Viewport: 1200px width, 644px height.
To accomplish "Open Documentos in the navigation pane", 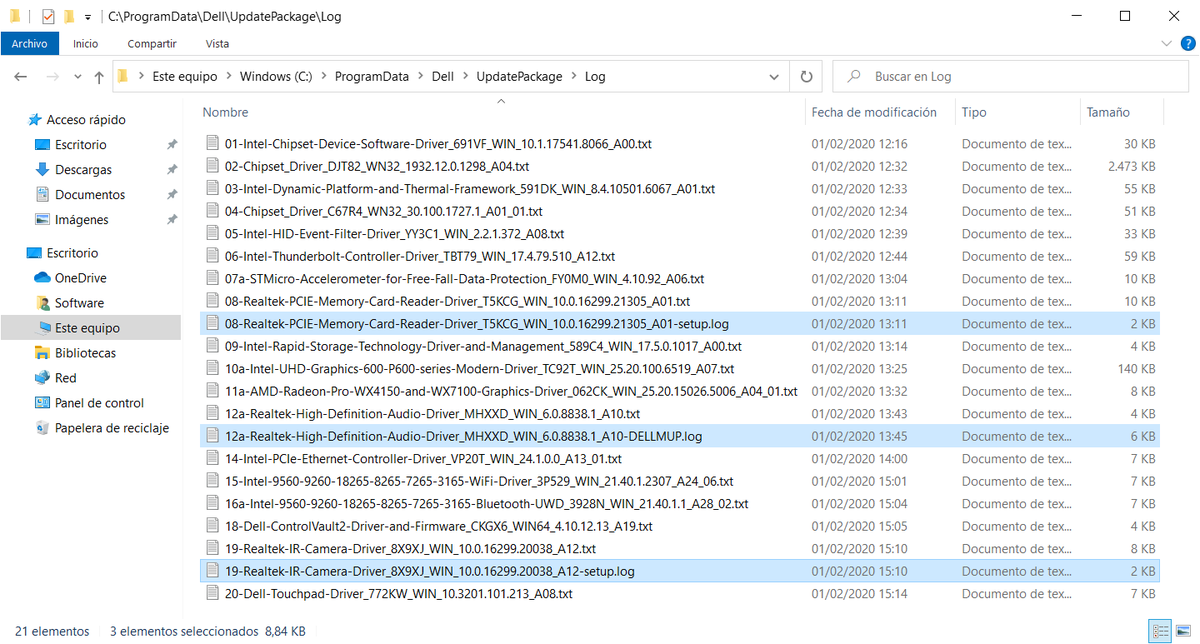I will pyautogui.click(x=90, y=195).
